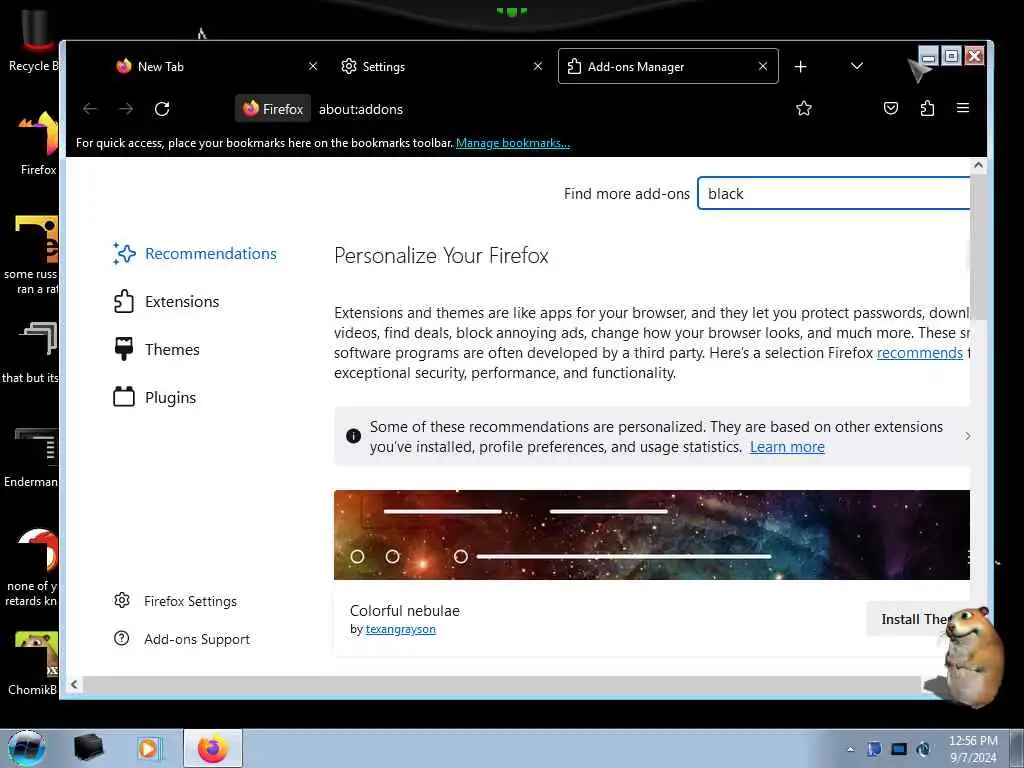This screenshot has height=768, width=1024.
Task: Close the New Tab tab
Action: (313, 66)
